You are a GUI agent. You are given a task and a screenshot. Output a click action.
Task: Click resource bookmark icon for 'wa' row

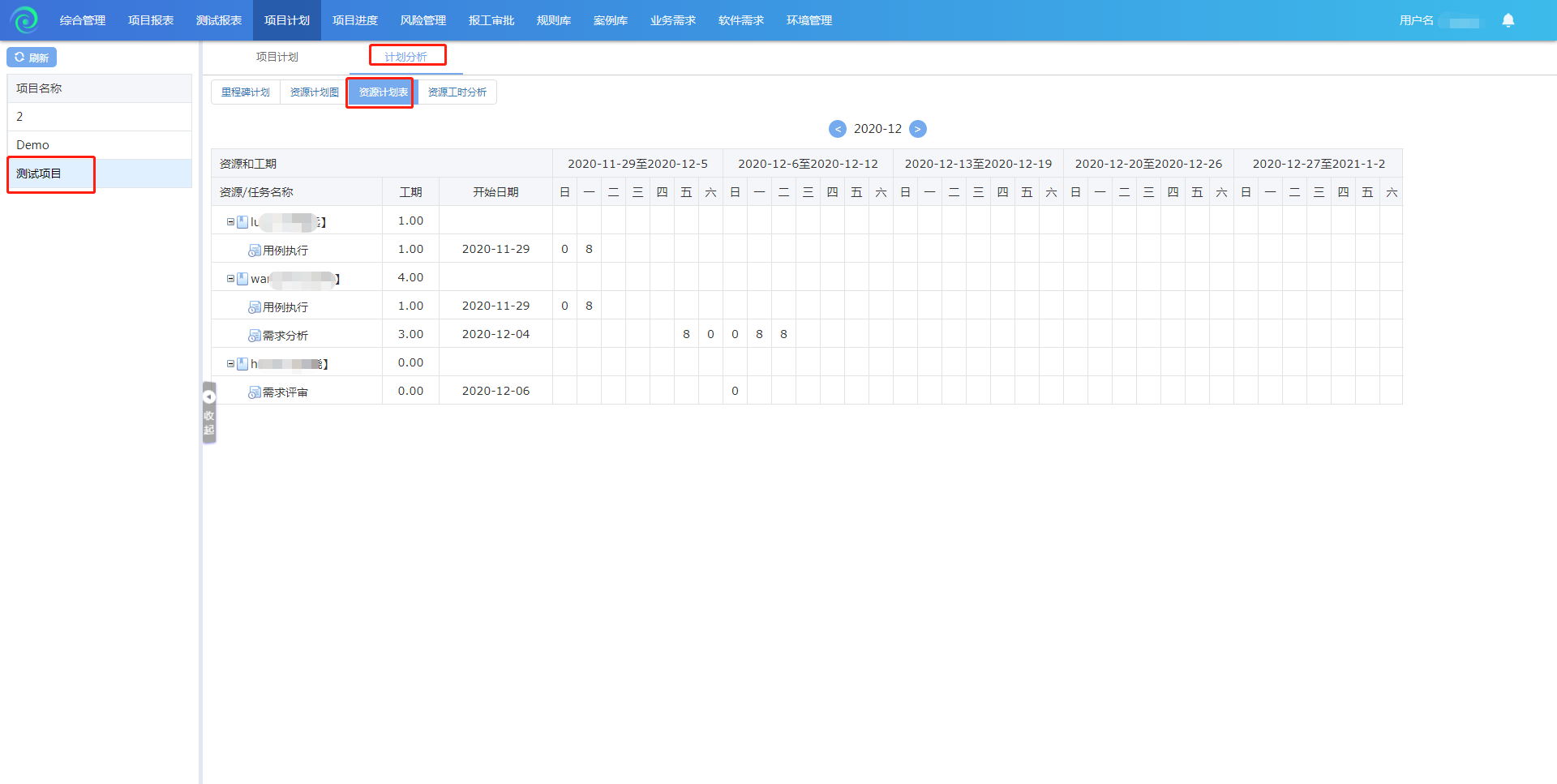(x=242, y=279)
